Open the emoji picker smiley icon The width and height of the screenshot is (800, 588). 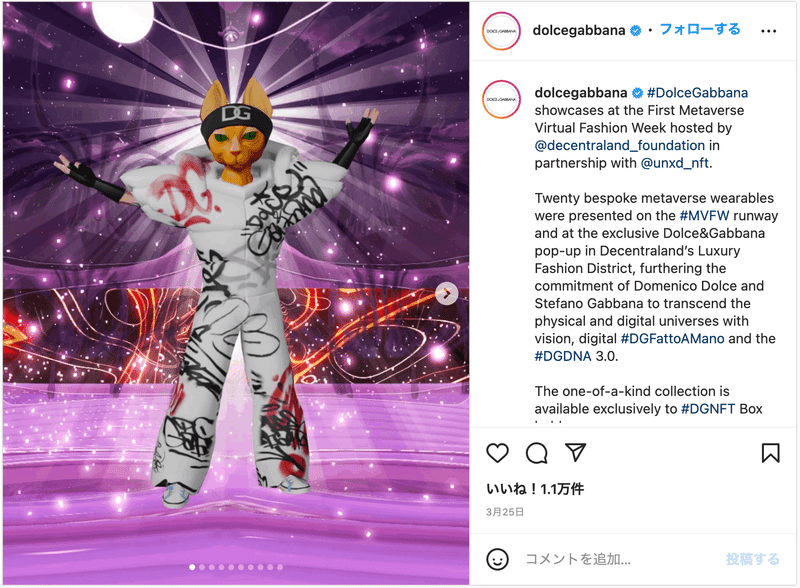tap(497, 559)
